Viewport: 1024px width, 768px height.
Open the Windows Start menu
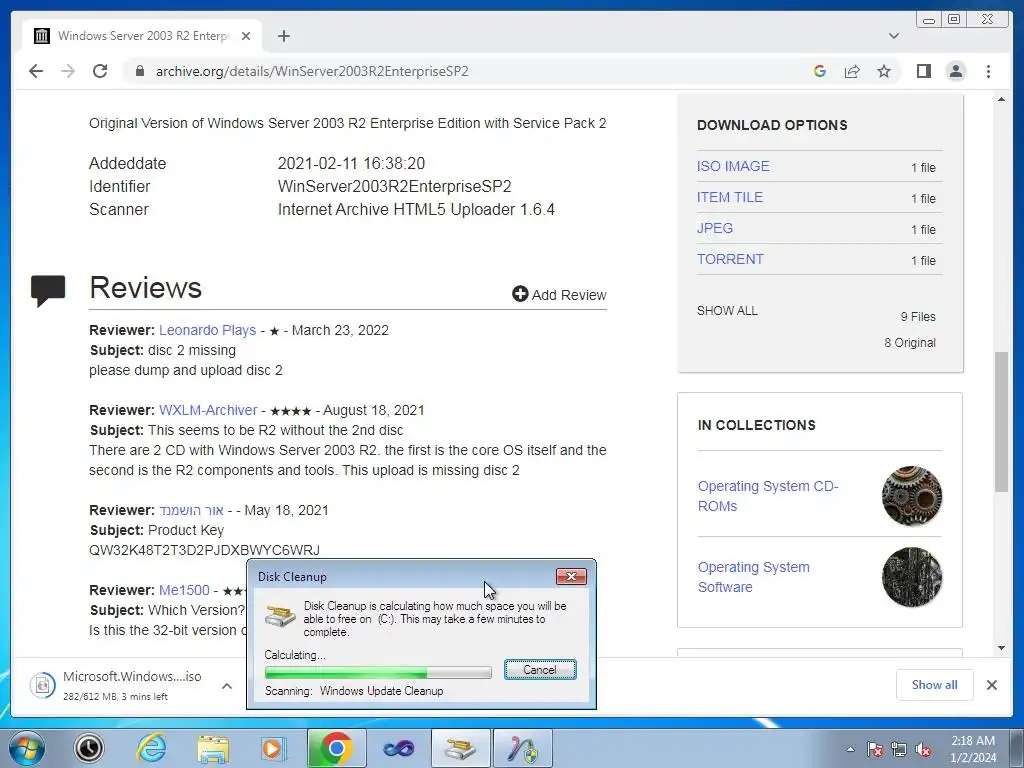(x=27, y=748)
